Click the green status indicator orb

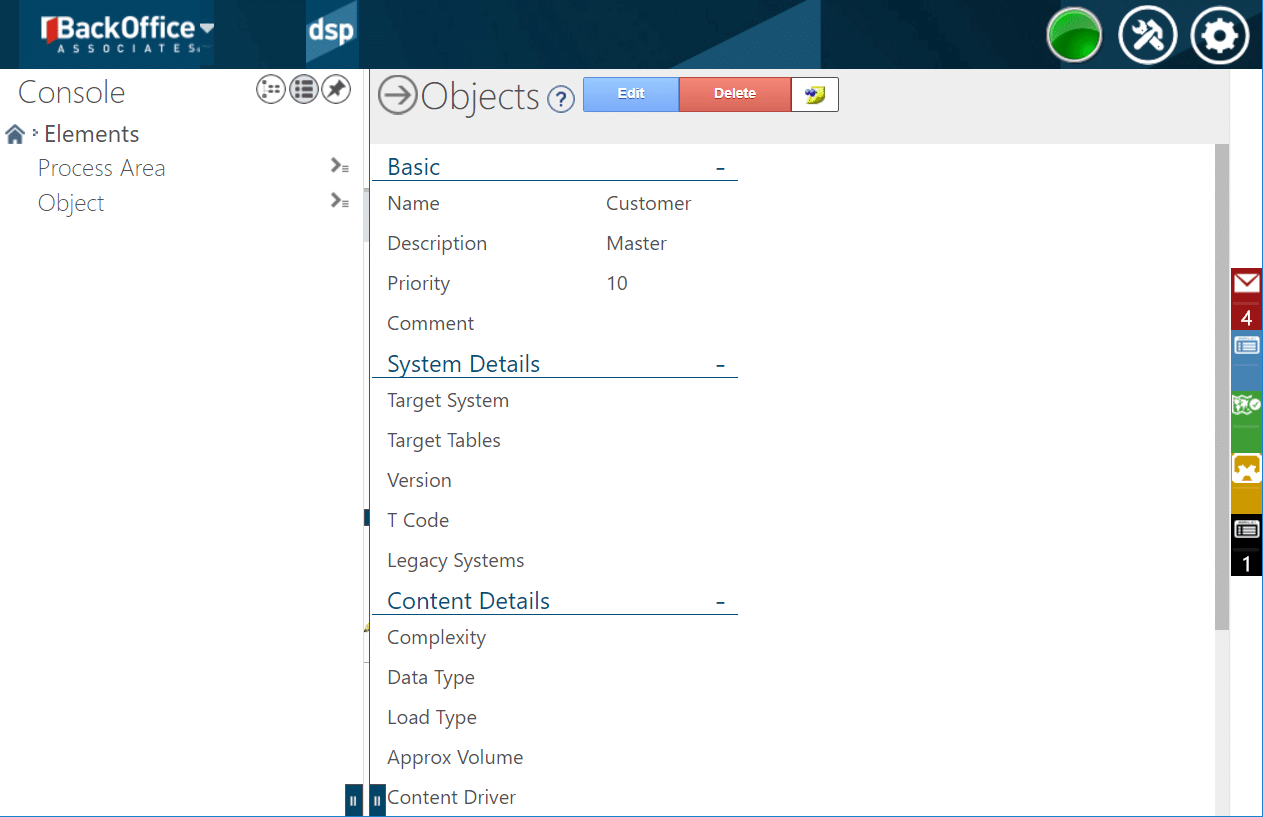point(1074,36)
